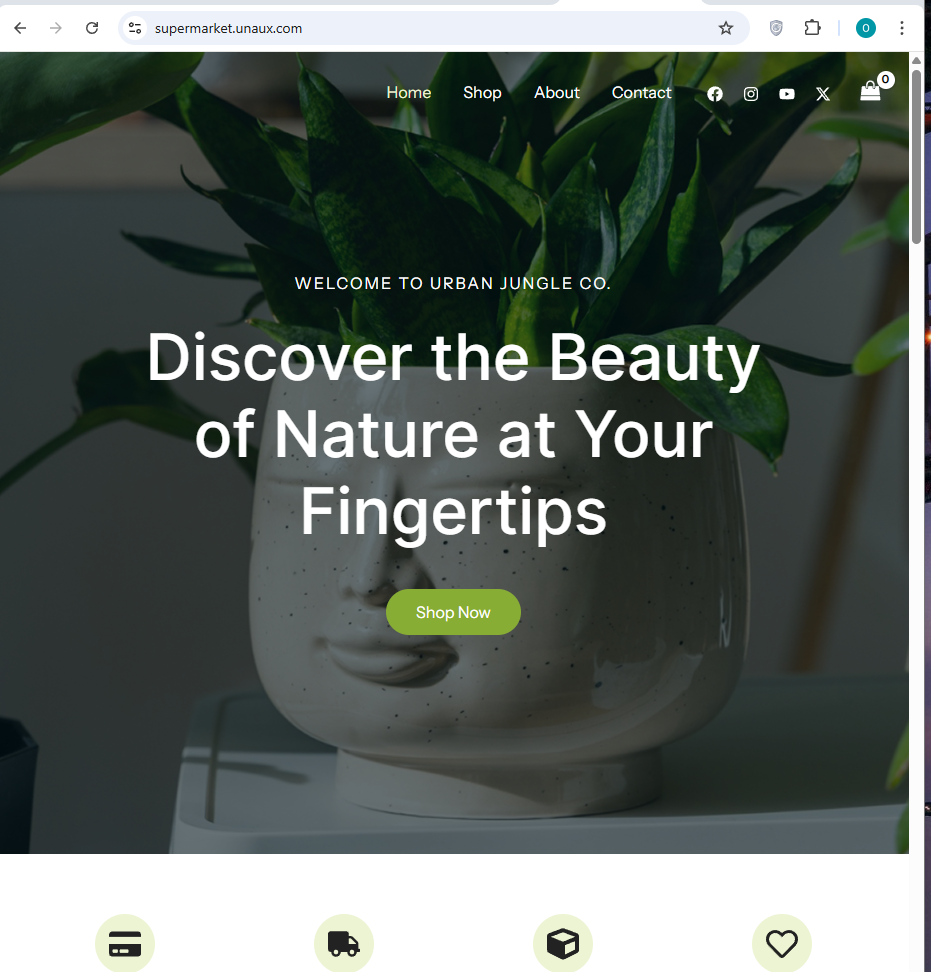Screen dimensions: 931x972
Task: Open the About navigation item
Action: (557, 92)
